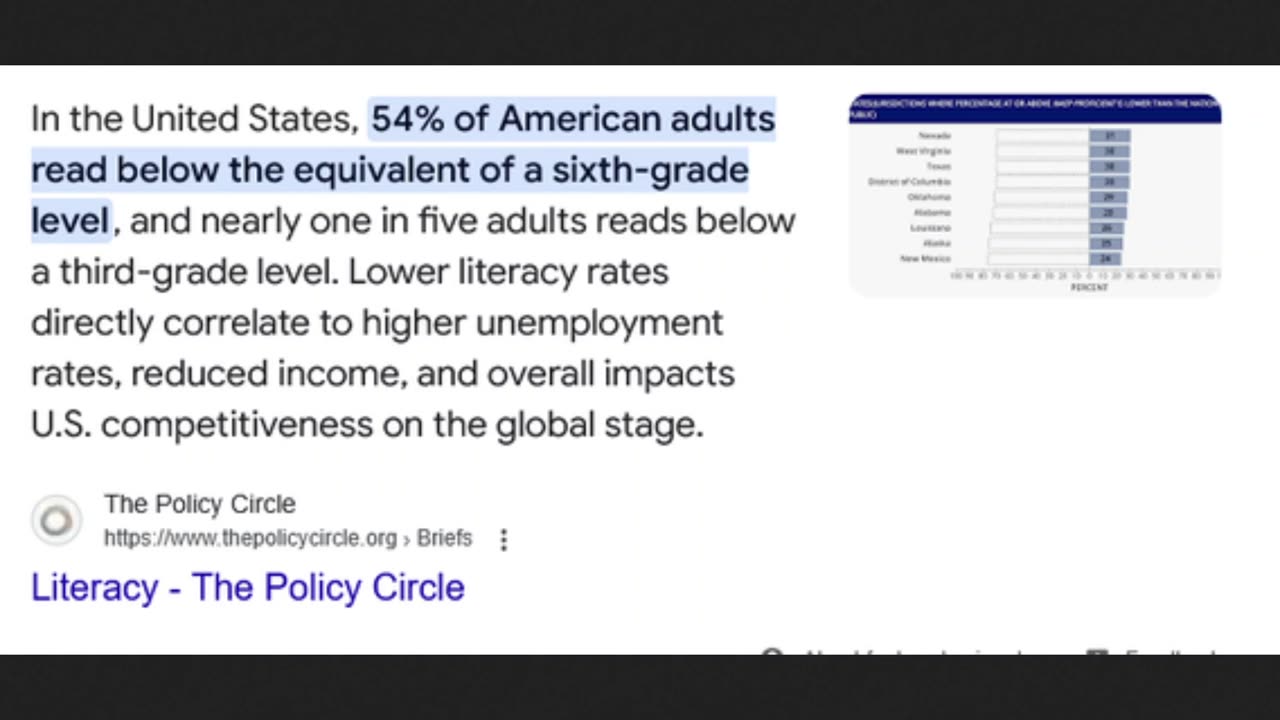Open the Literacy - The Policy Circle link
Screen dimensions: 1280x720
248,587
